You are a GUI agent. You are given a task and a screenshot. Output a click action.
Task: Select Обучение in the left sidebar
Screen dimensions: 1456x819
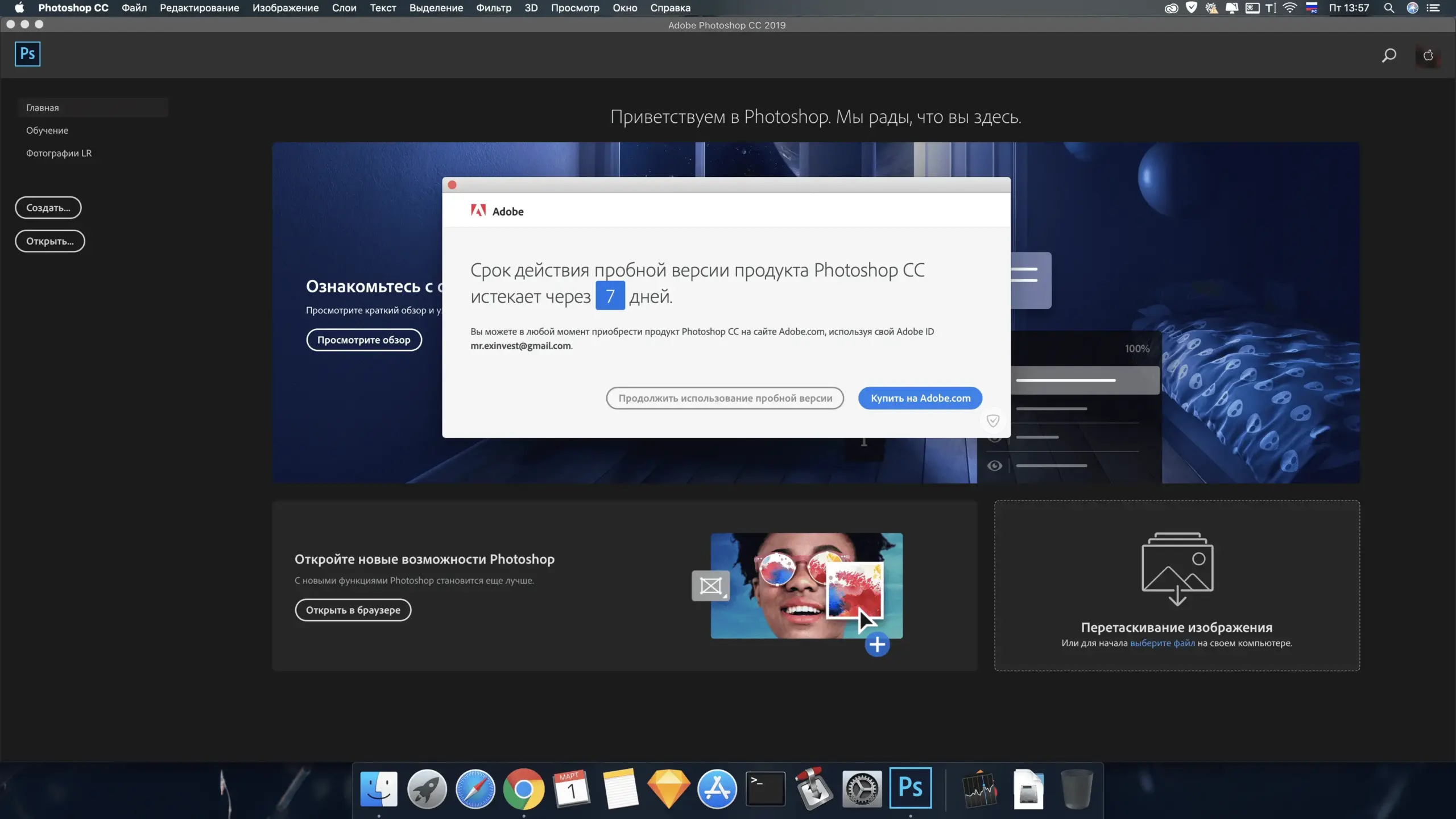pos(47,130)
